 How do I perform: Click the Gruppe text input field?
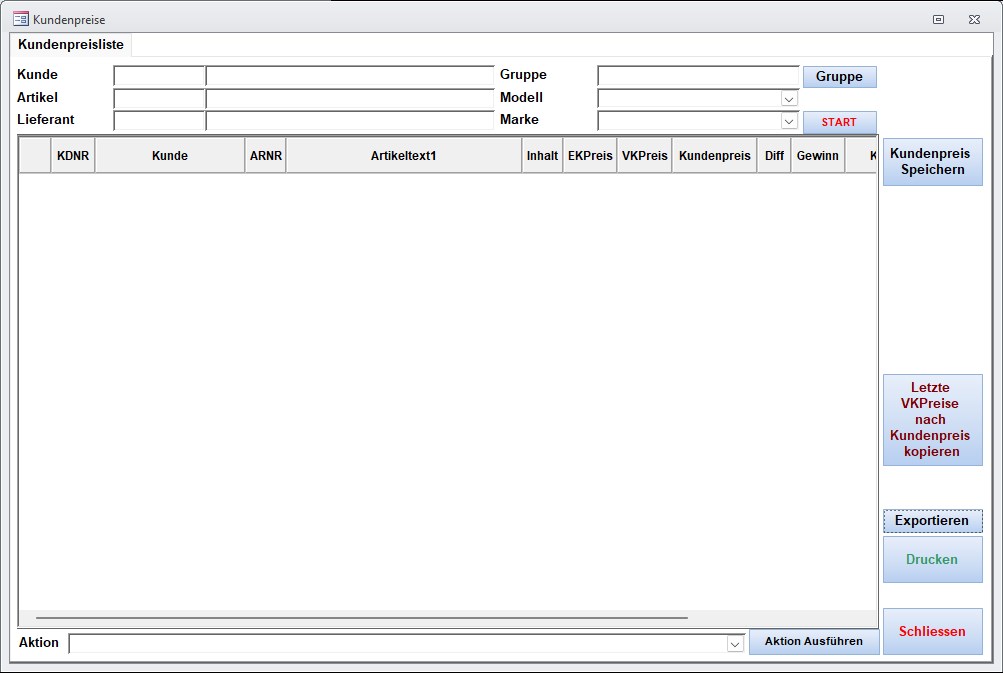click(698, 76)
